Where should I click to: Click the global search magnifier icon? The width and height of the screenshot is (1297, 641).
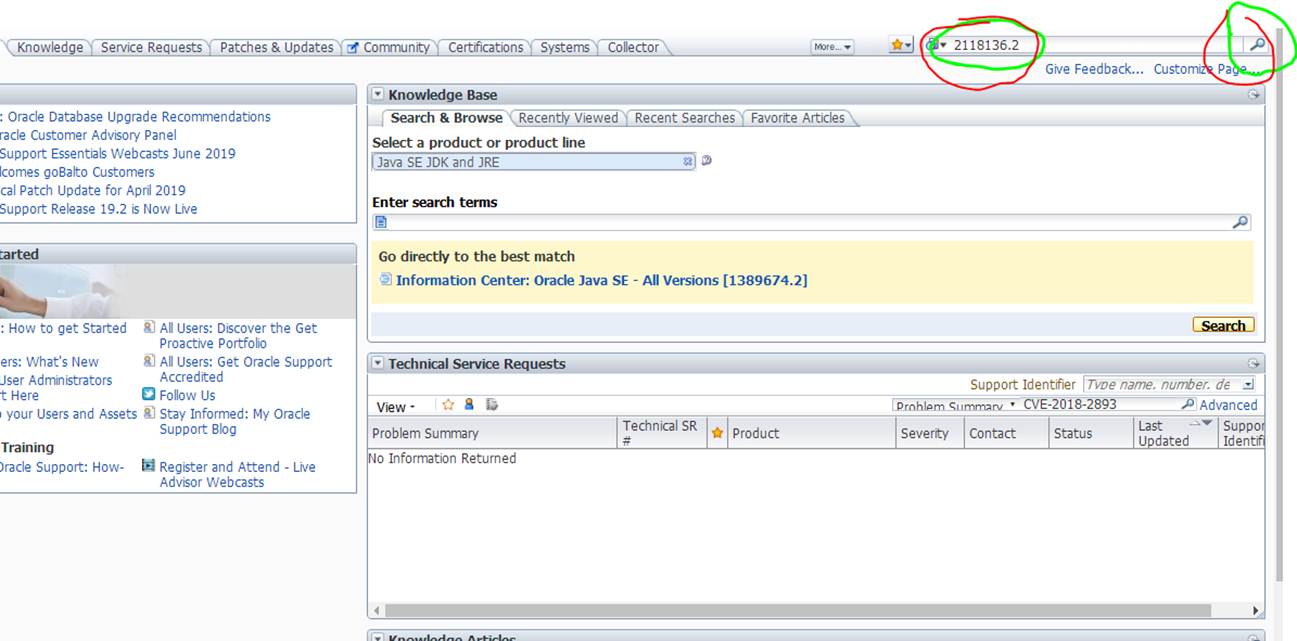tap(1257, 45)
